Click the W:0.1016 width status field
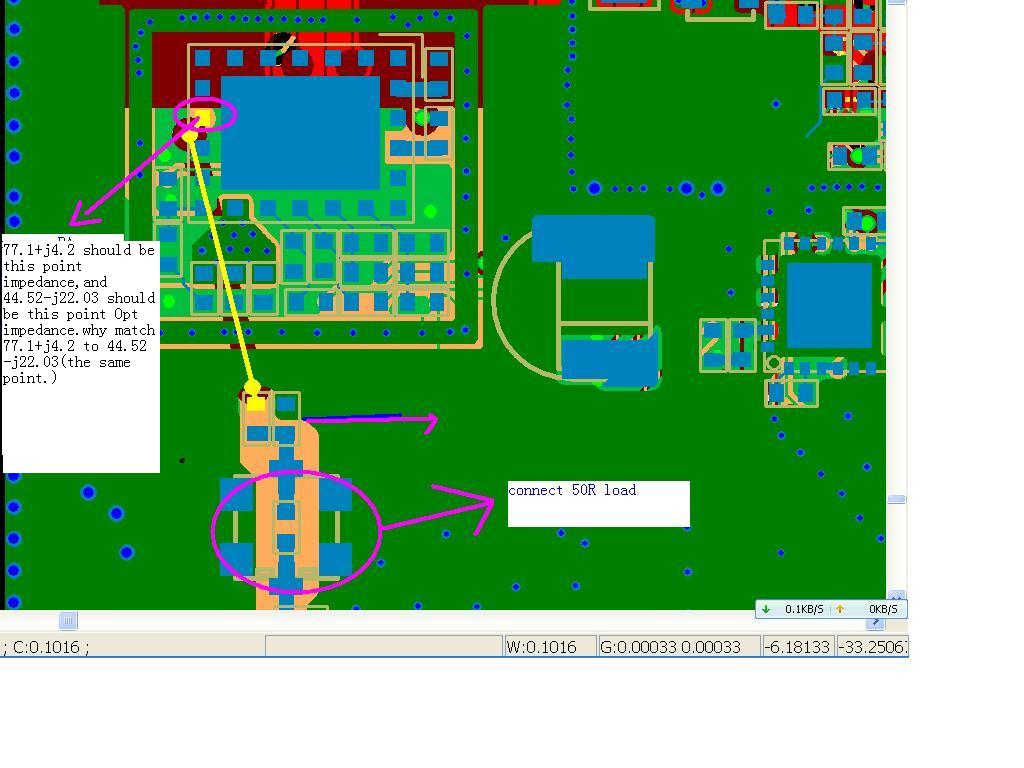The image size is (1024, 768). pos(550,647)
